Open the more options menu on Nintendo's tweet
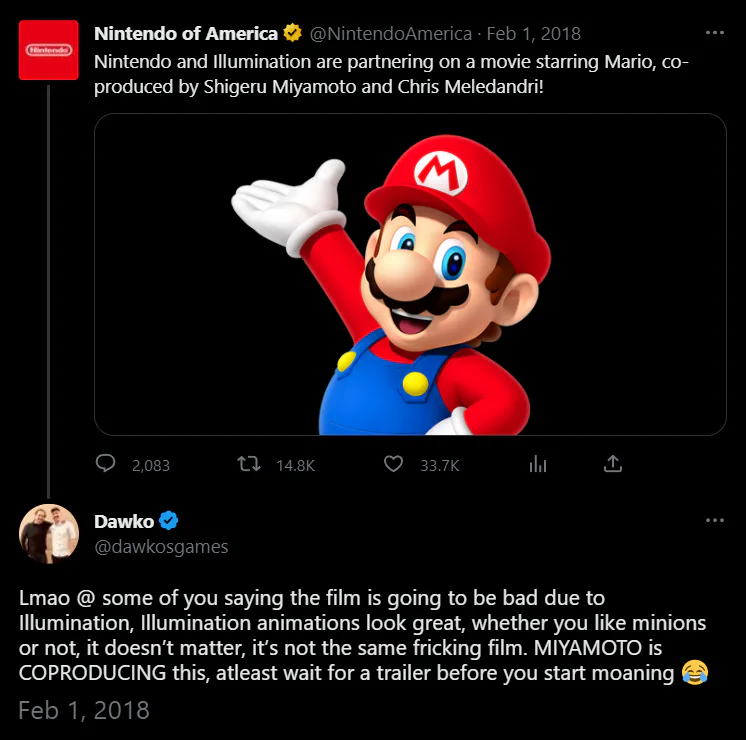The height and width of the screenshot is (740, 746). point(714,33)
